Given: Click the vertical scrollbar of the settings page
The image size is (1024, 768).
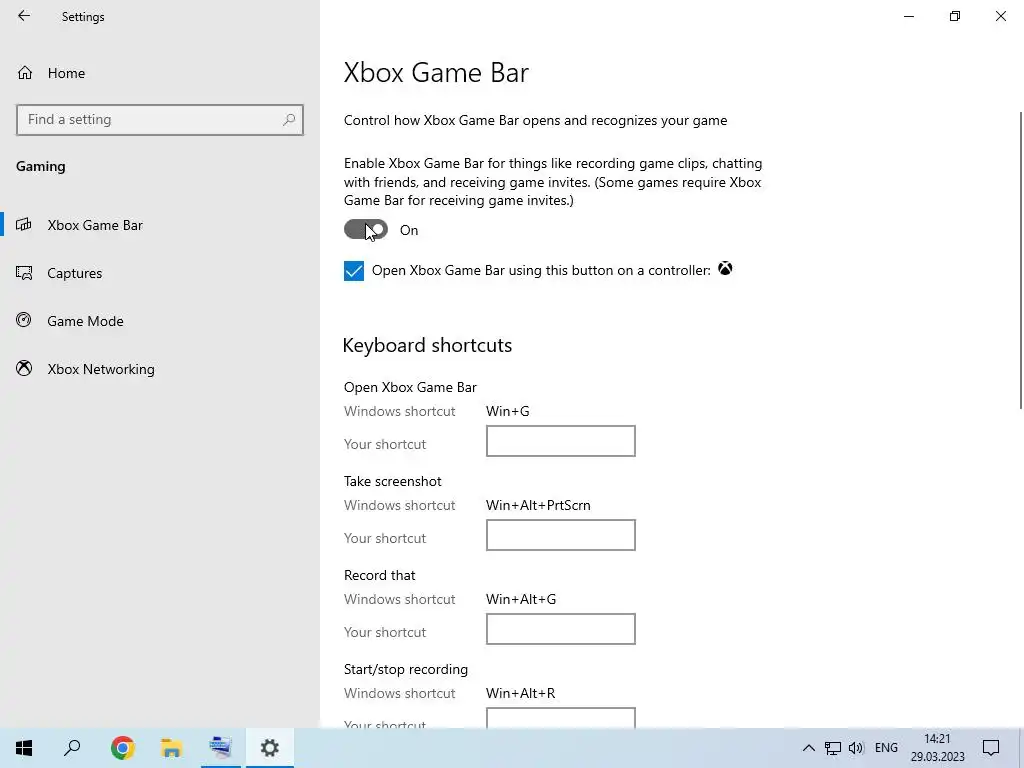Looking at the screenshot, I should tap(1021, 261).
